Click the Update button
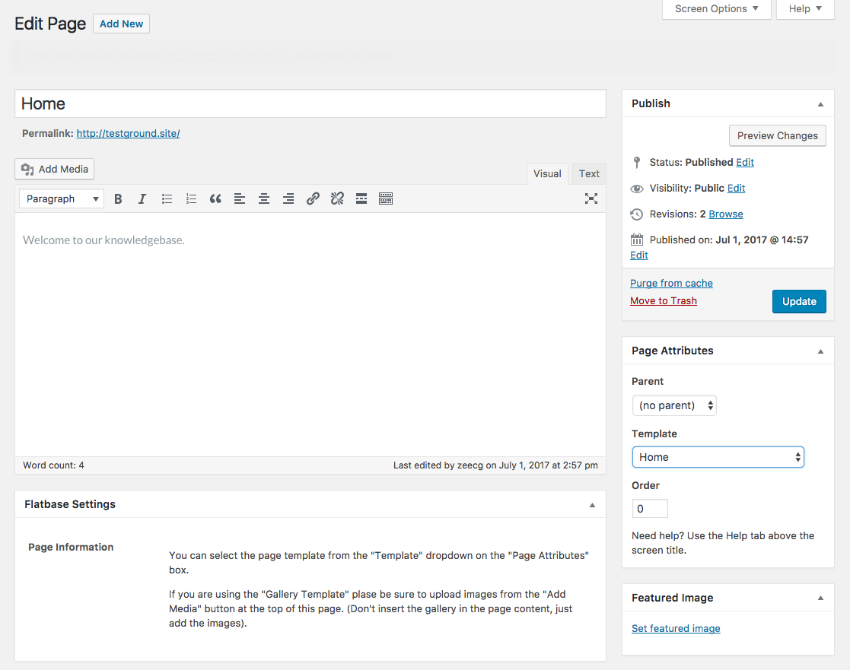 (799, 301)
